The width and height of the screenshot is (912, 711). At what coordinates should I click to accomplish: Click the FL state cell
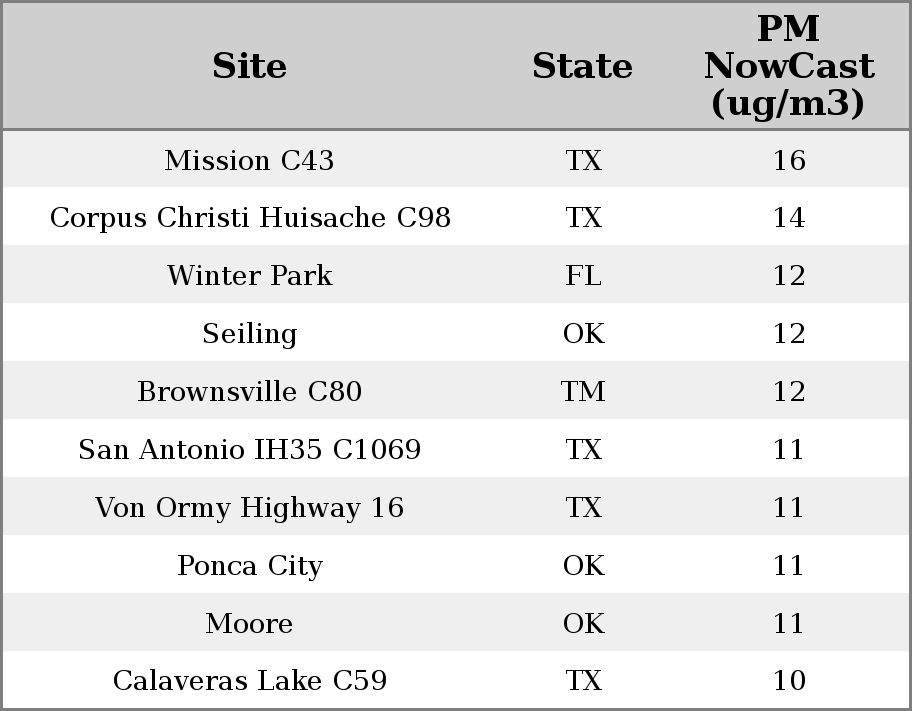(x=583, y=276)
